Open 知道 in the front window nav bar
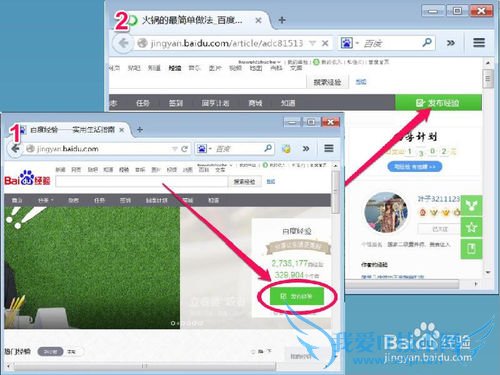This screenshot has width=500, height=375. [x=213, y=200]
